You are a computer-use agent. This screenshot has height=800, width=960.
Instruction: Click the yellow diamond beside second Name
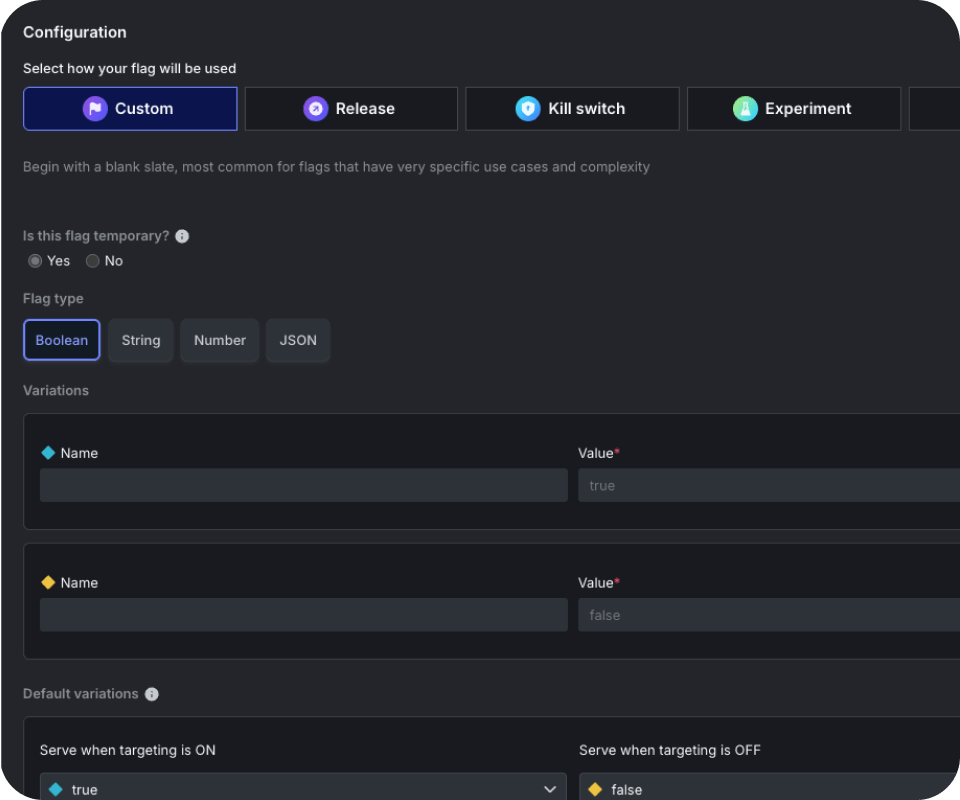[48, 583]
